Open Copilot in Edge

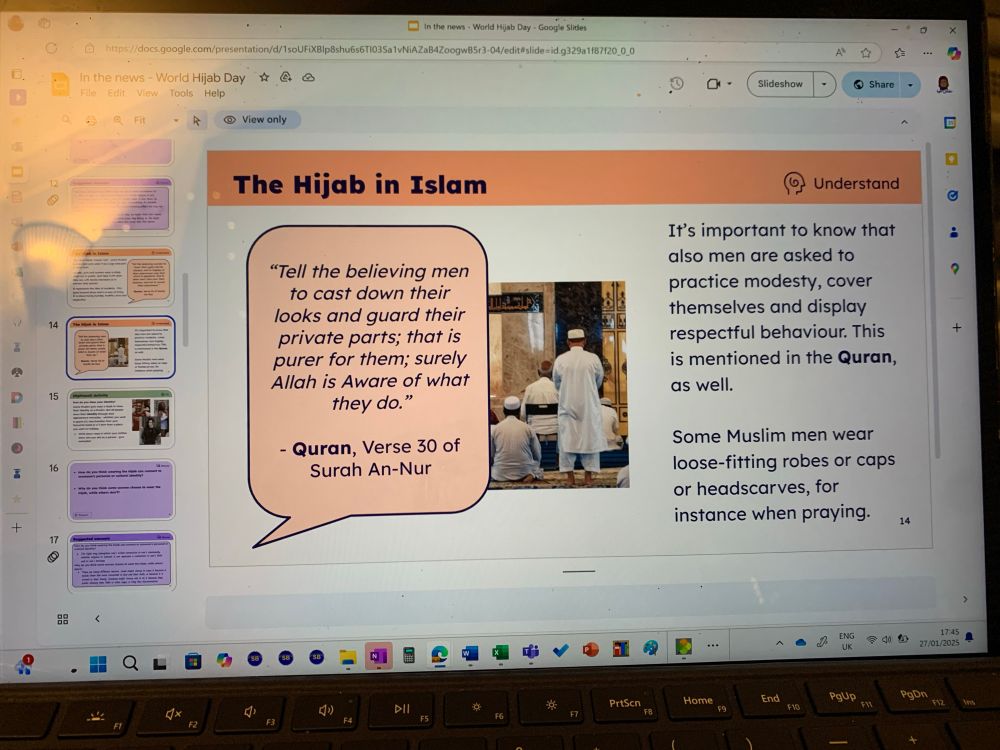pos(954,54)
